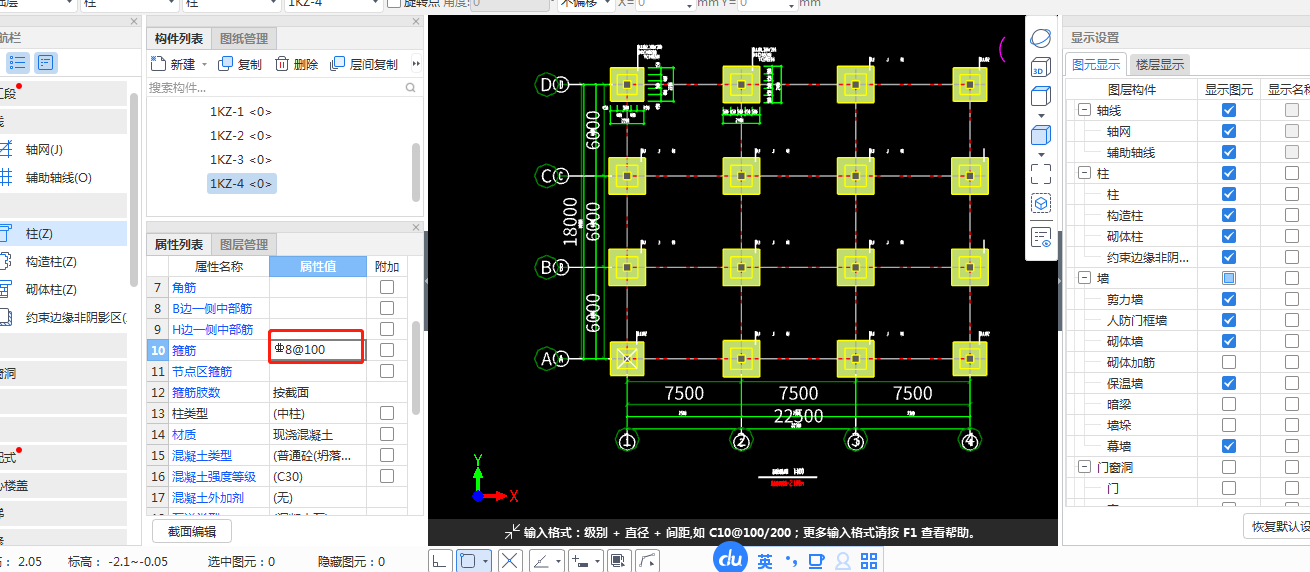Click the 3D view cube icon

(1041, 68)
